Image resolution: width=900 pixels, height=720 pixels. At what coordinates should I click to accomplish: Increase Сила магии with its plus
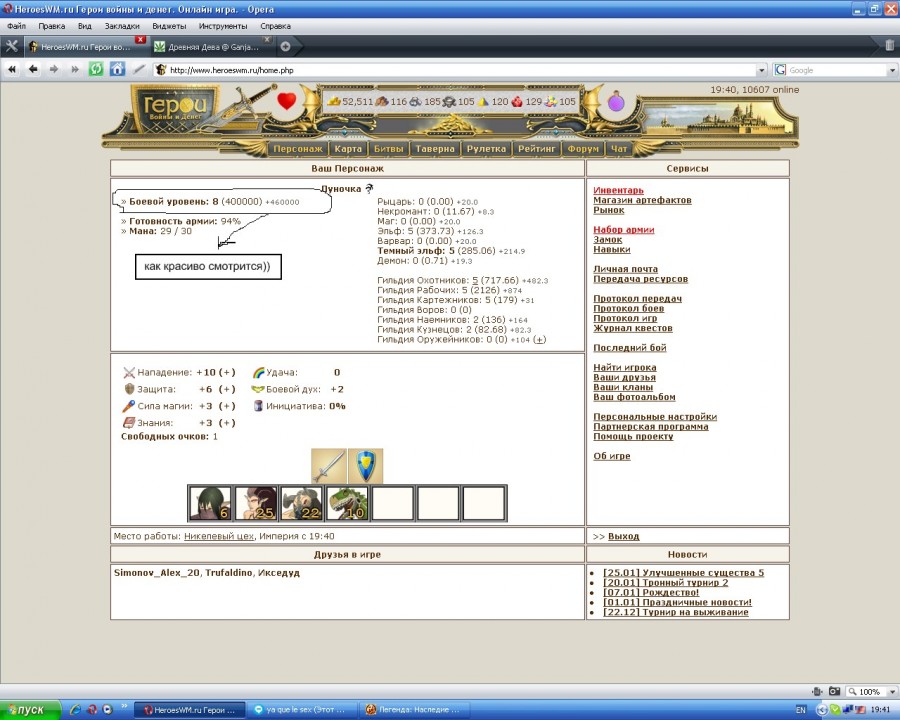click(x=227, y=406)
